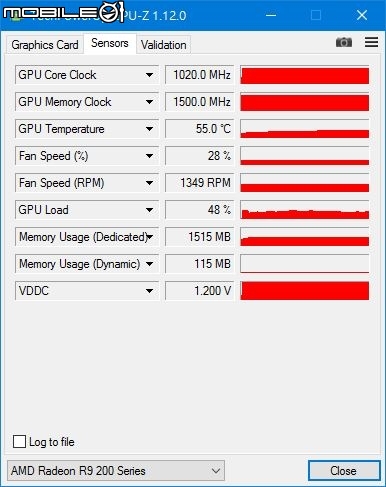Switch to the Validation tab
This screenshot has height=487, width=386.
coord(164,45)
